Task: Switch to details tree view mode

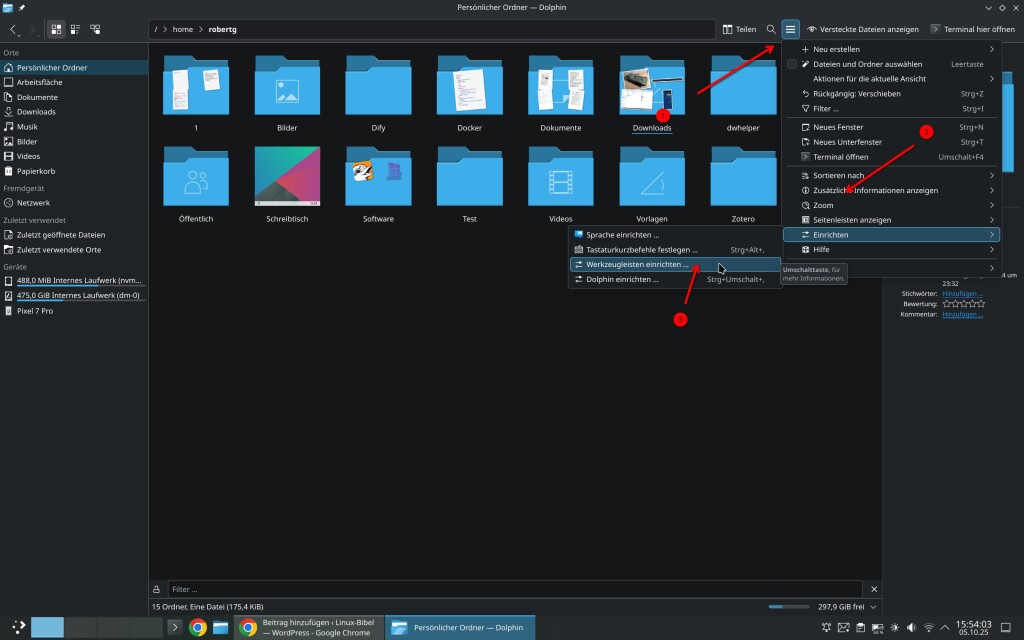Action: [96, 30]
